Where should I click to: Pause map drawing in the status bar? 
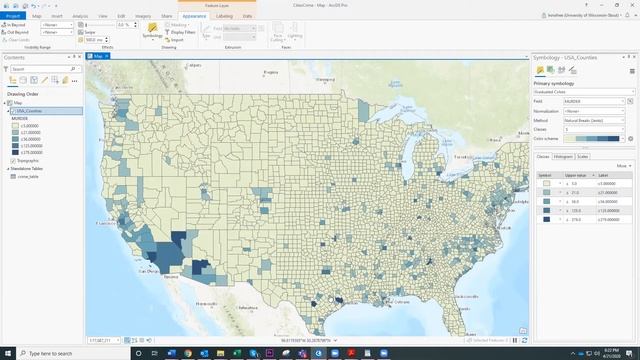pos(515,340)
